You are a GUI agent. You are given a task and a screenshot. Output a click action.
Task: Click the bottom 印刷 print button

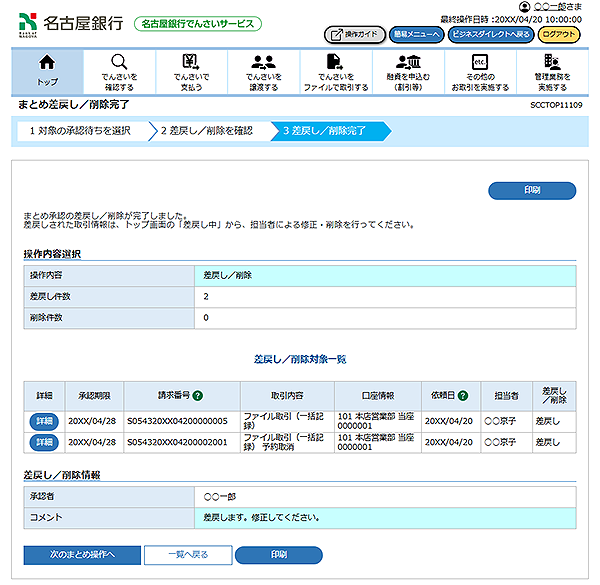pos(278,554)
